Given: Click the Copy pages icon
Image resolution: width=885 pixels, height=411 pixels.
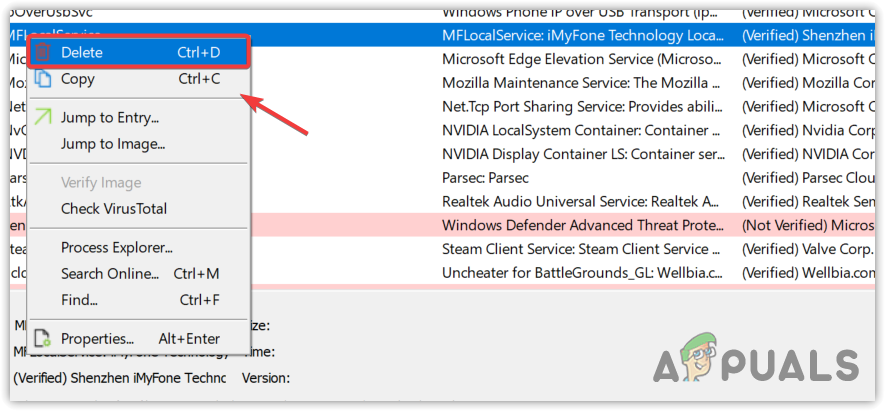Looking at the screenshot, I should click(43, 79).
